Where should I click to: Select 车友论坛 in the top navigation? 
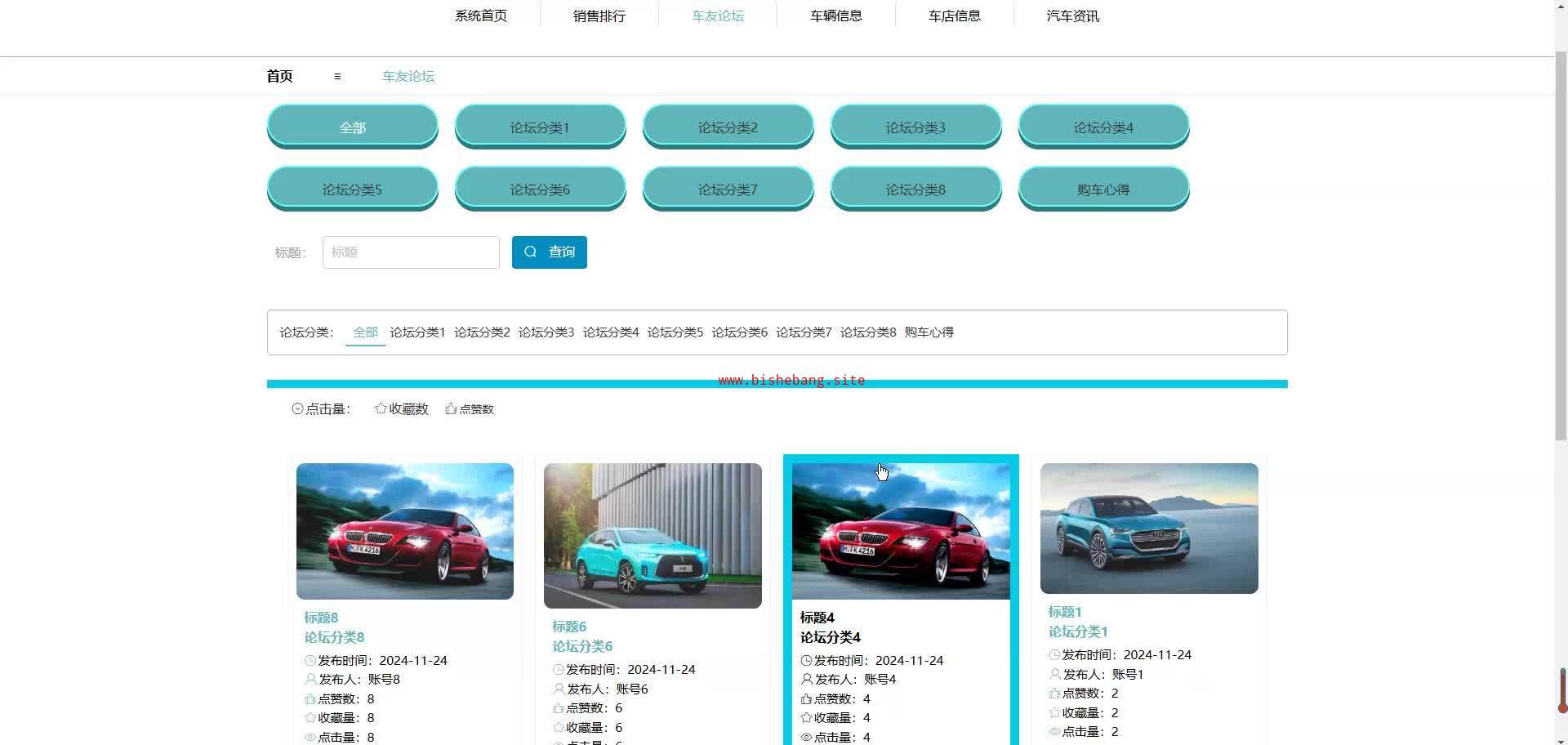click(x=718, y=16)
